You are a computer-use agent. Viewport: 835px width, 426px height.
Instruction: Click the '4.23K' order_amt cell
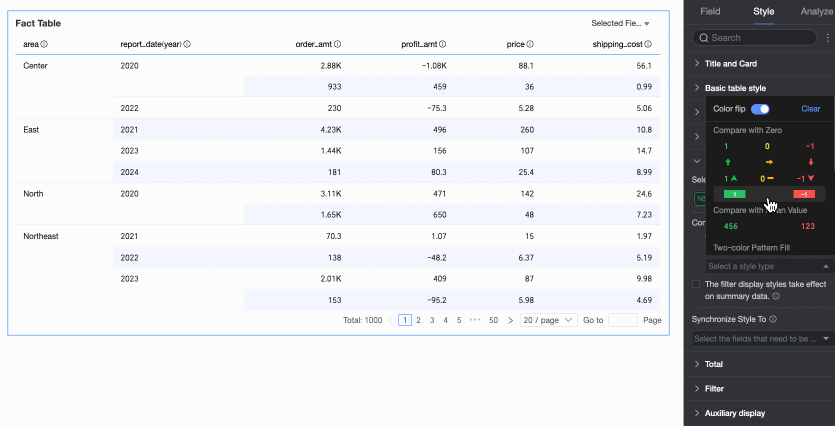click(331, 130)
